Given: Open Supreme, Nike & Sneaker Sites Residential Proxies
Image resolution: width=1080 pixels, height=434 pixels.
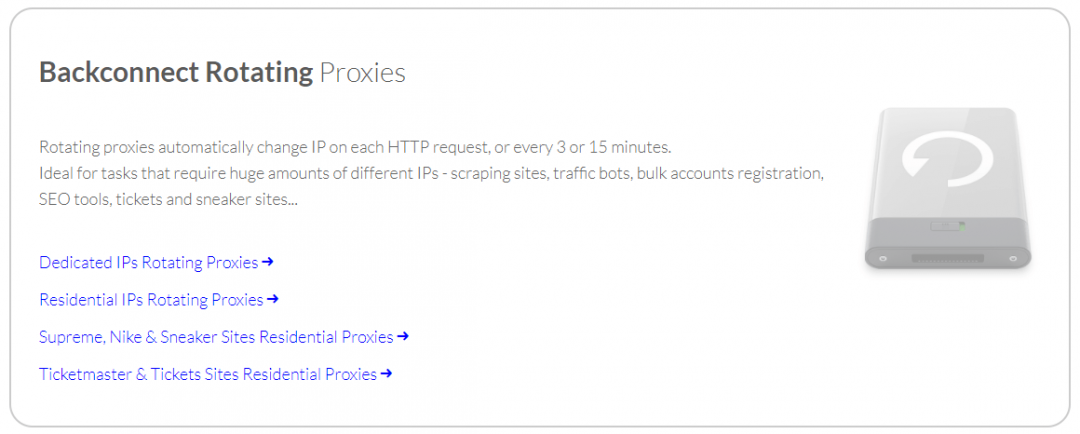Looking at the screenshot, I should click(216, 337).
